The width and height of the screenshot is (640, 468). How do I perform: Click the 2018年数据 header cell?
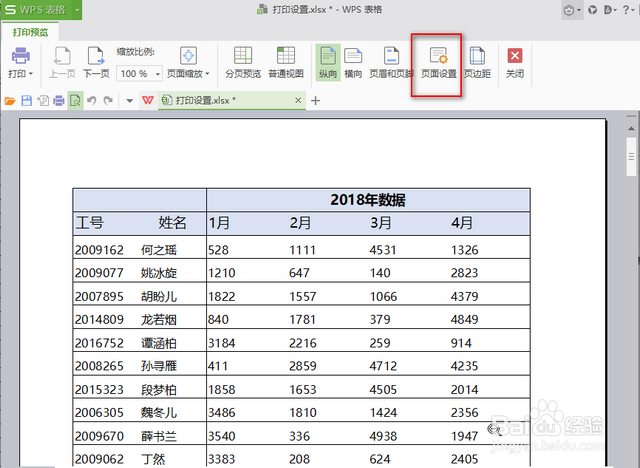pos(368,200)
